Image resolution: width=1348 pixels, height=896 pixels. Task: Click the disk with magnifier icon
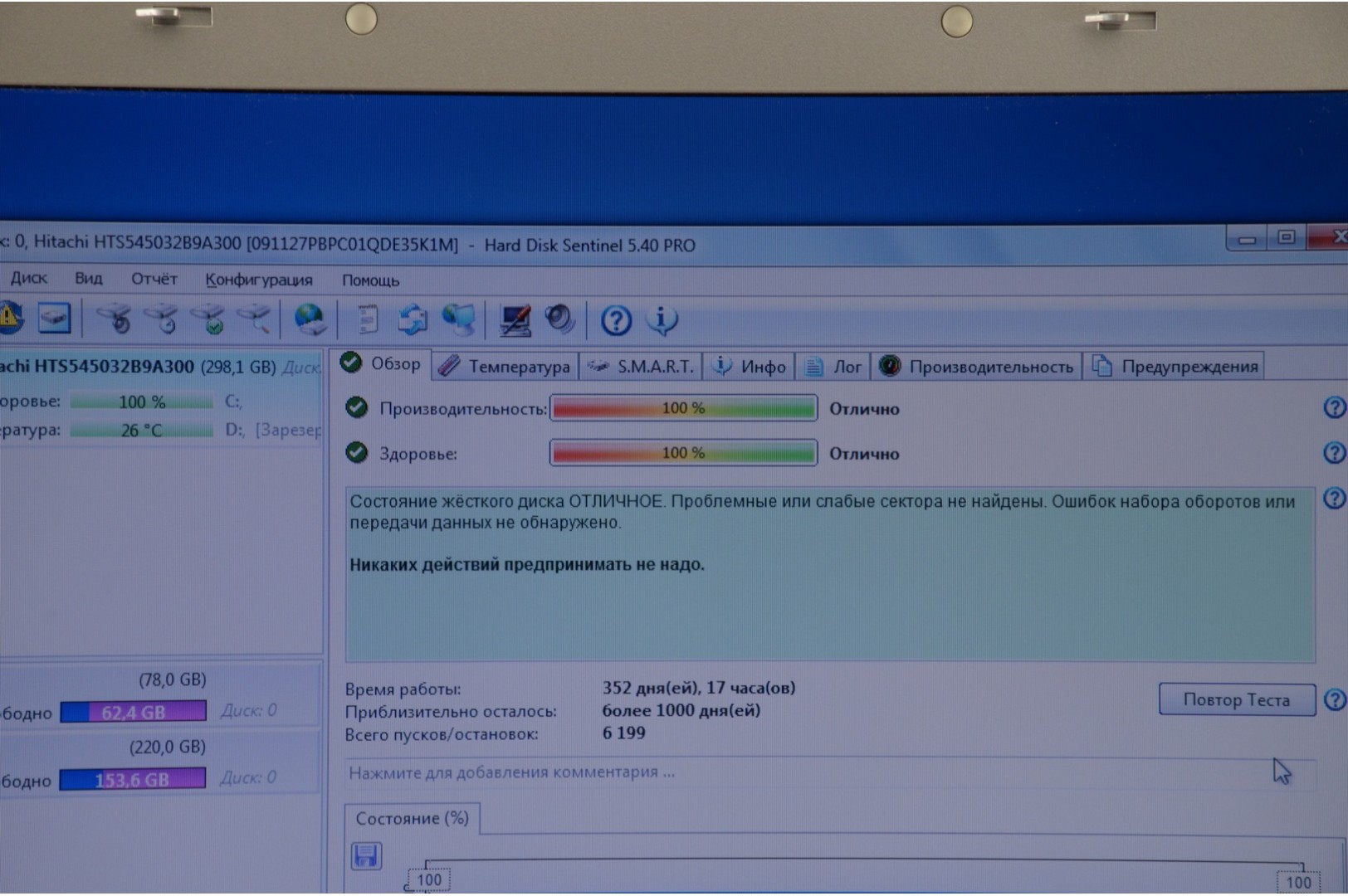tap(254, 319)
